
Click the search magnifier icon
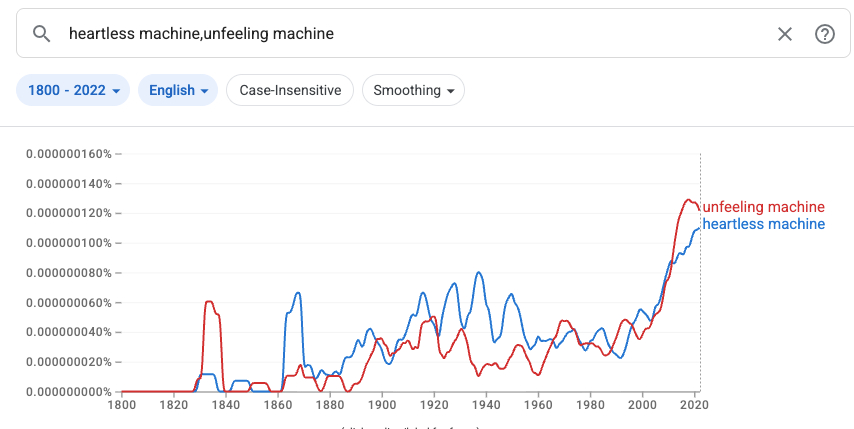(x=41, y=34)
